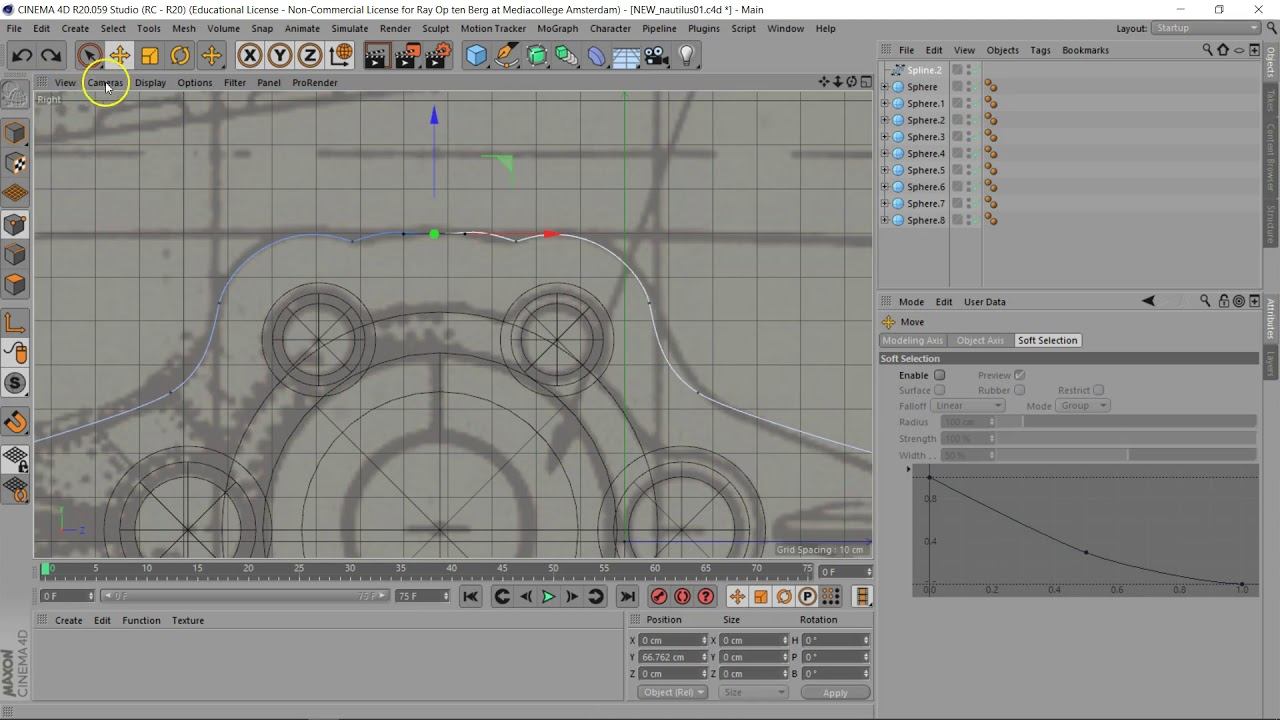This screenshot has width=1280, height=720.
Task: Toggle the Surface checkbox
Action: pos(939,390)
